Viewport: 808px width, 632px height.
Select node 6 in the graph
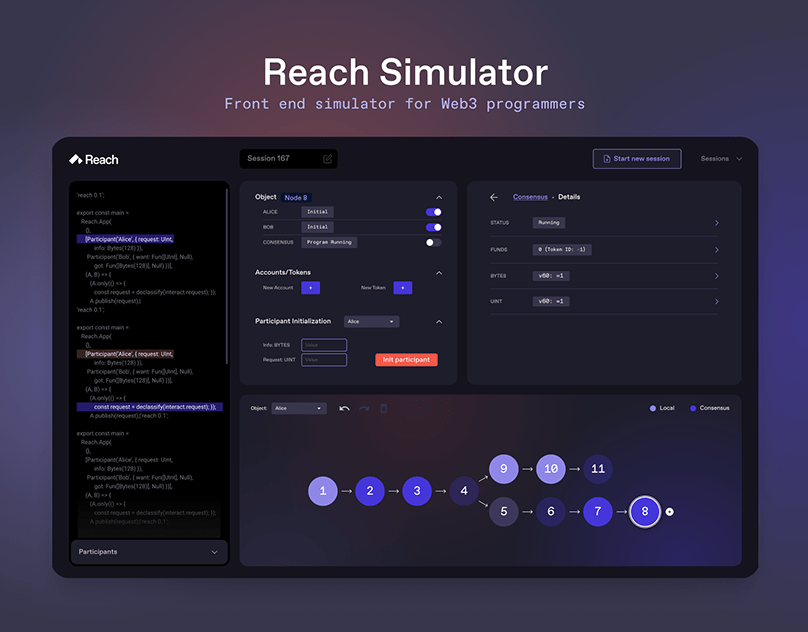click(551, 511)
